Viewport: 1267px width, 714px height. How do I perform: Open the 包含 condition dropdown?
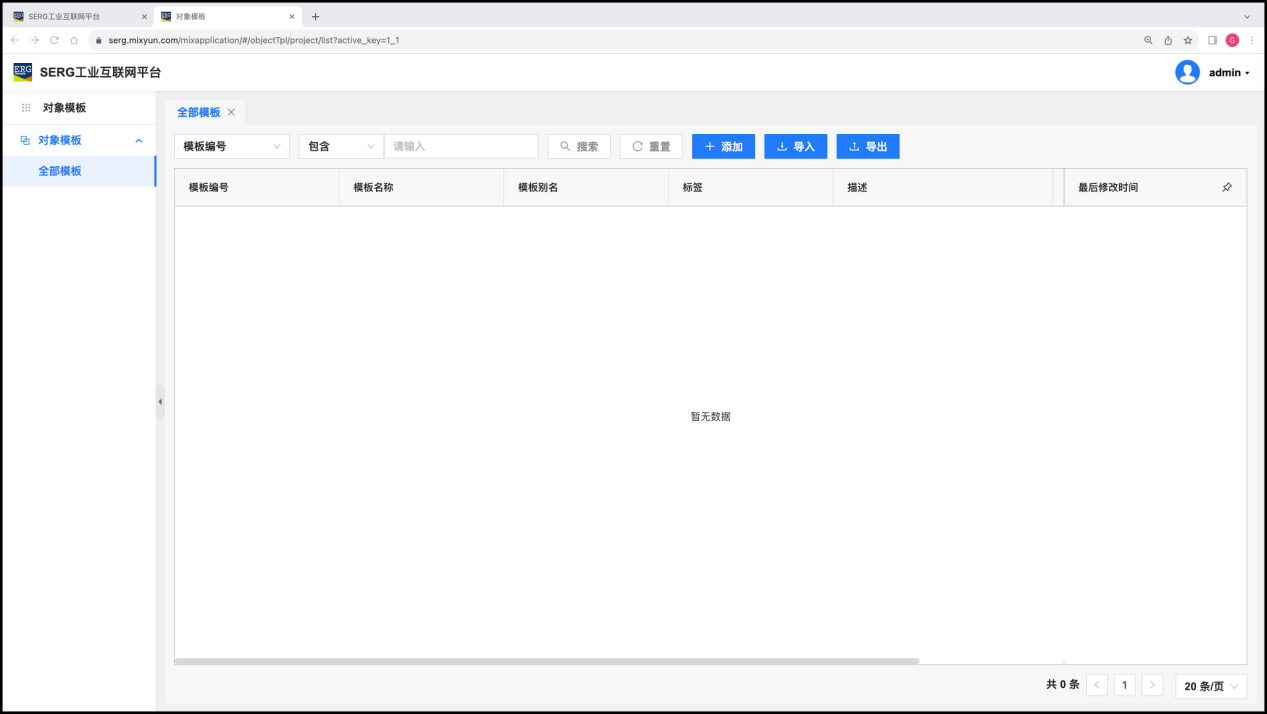pos(341,146)
